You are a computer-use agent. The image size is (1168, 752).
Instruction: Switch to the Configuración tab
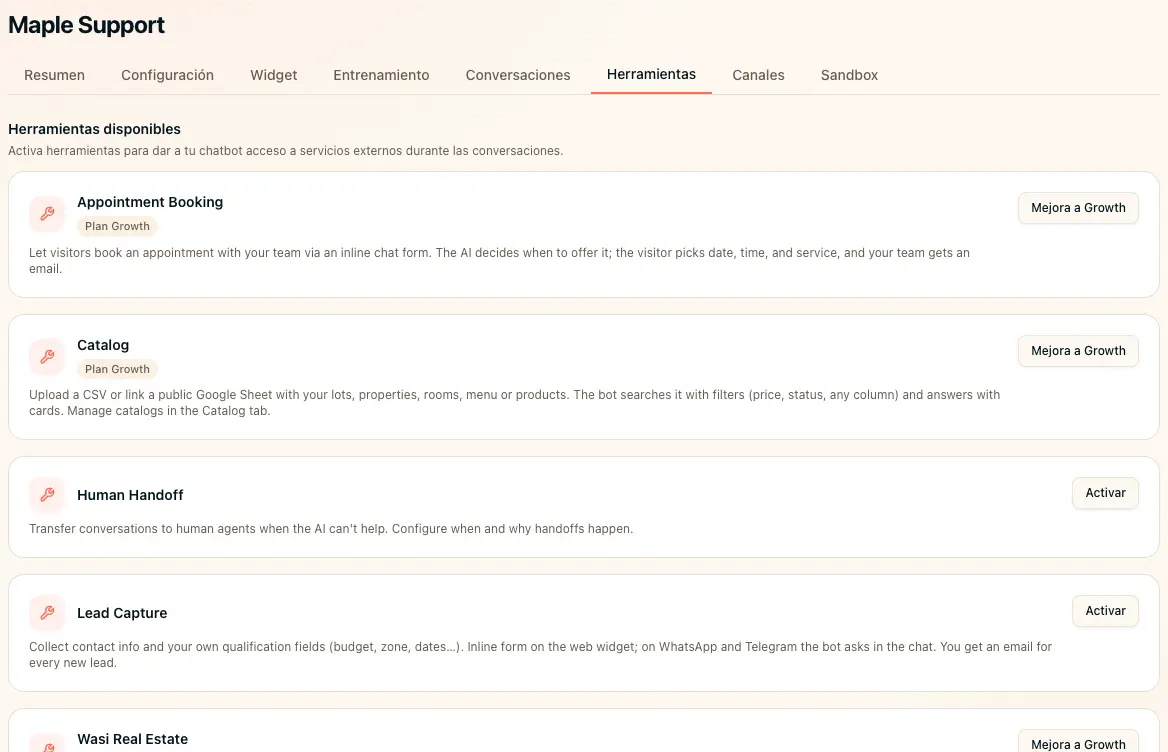(168, 75)
